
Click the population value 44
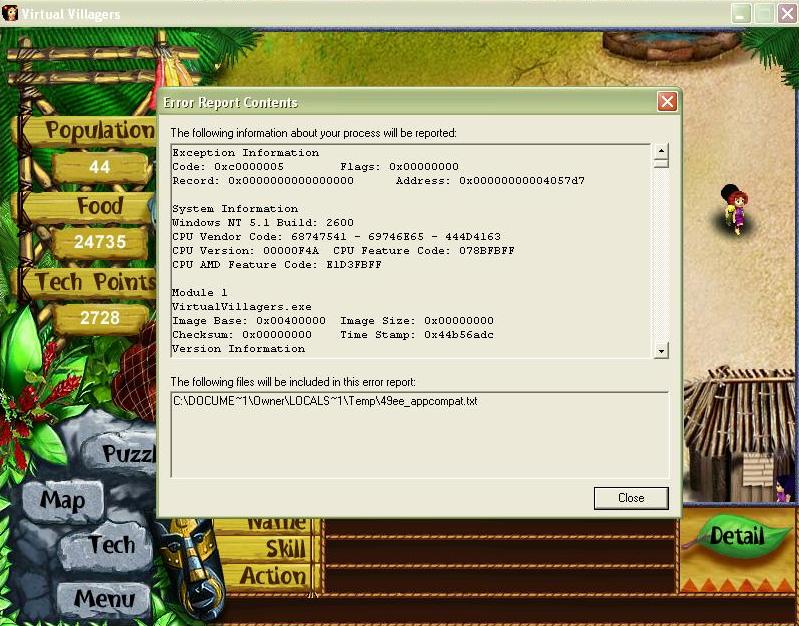(100, 167)
